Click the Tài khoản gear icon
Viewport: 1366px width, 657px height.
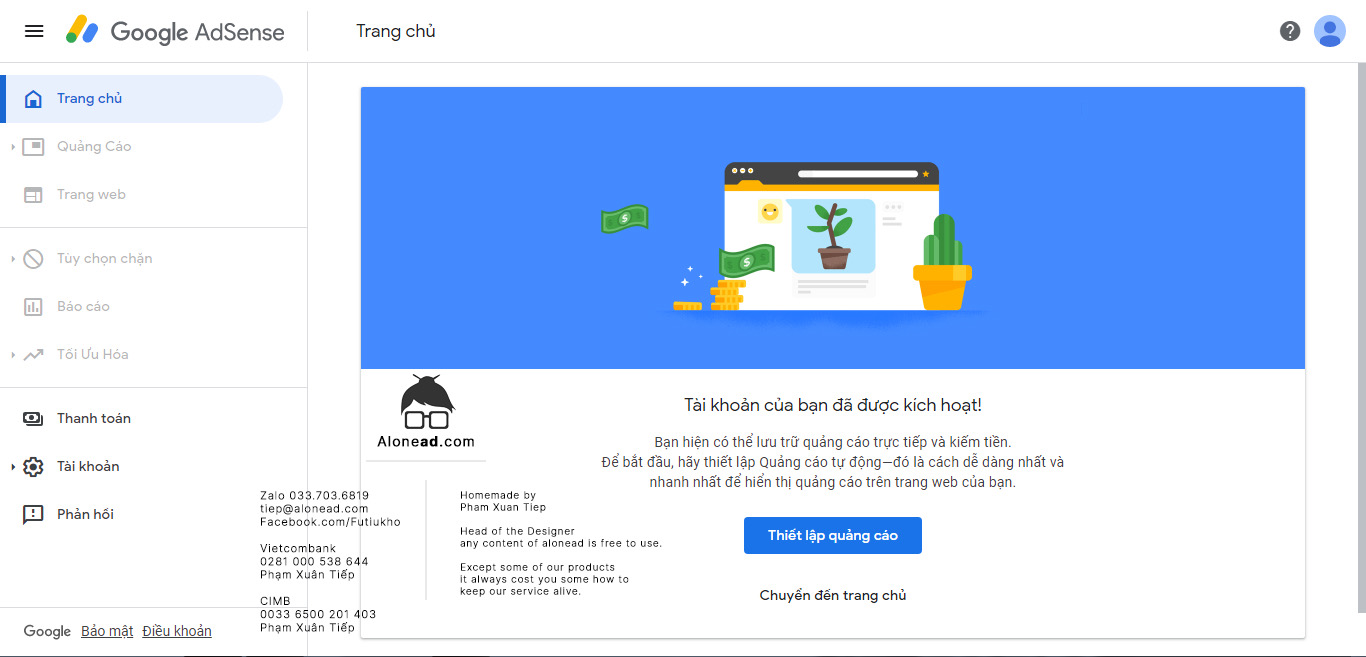tap(33, 467)
